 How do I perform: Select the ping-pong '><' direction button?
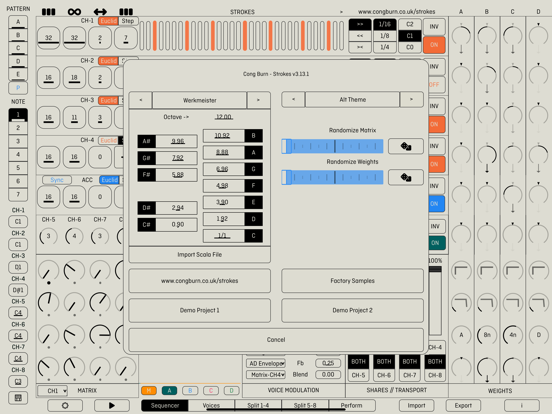(x=360, y=47)
